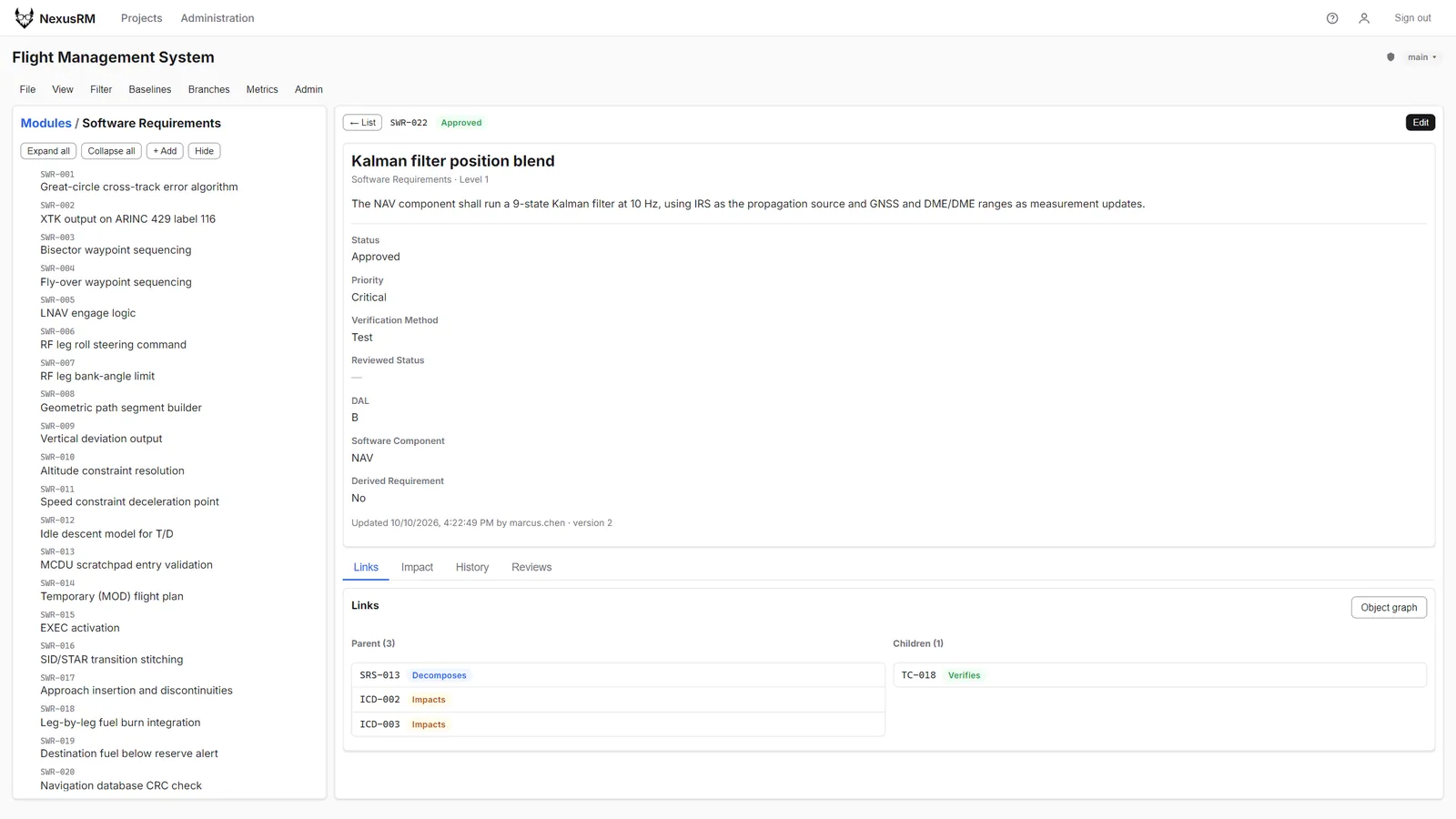The height and width of the screenshot is (819, 1456).
Task: Click the NexusRM fox logo
Action: click(x=24, y=18)
